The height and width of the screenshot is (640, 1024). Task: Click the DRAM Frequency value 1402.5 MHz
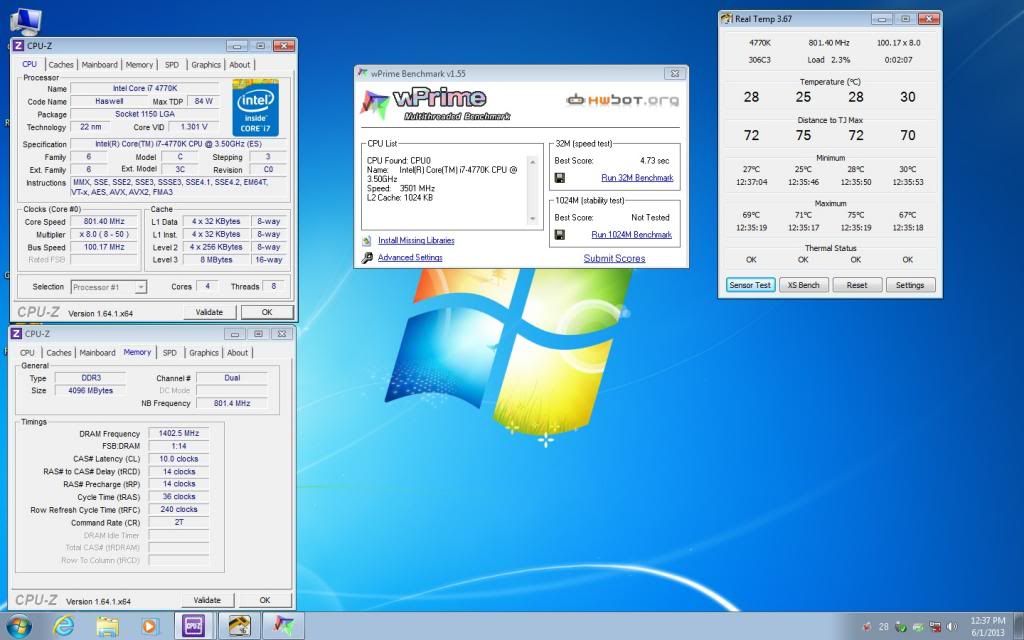179,433
